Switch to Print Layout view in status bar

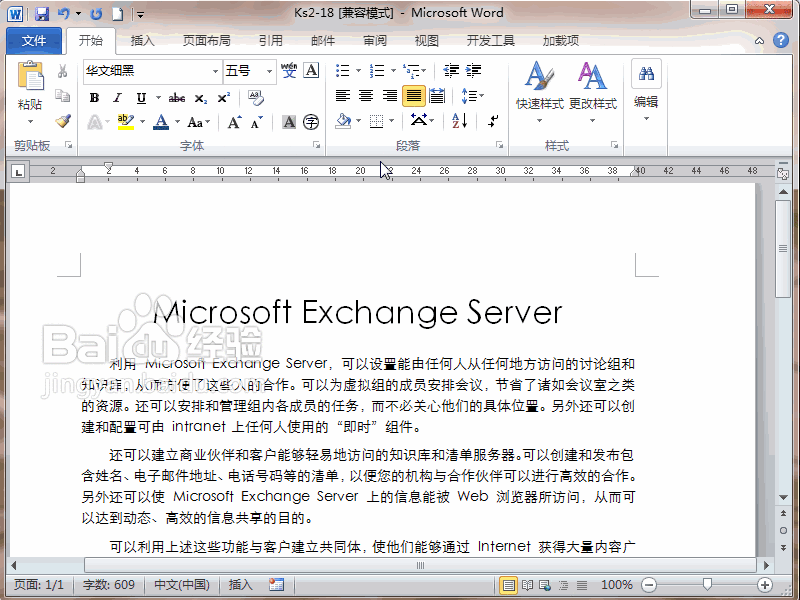pyautogui.click(x=508, y=585)
